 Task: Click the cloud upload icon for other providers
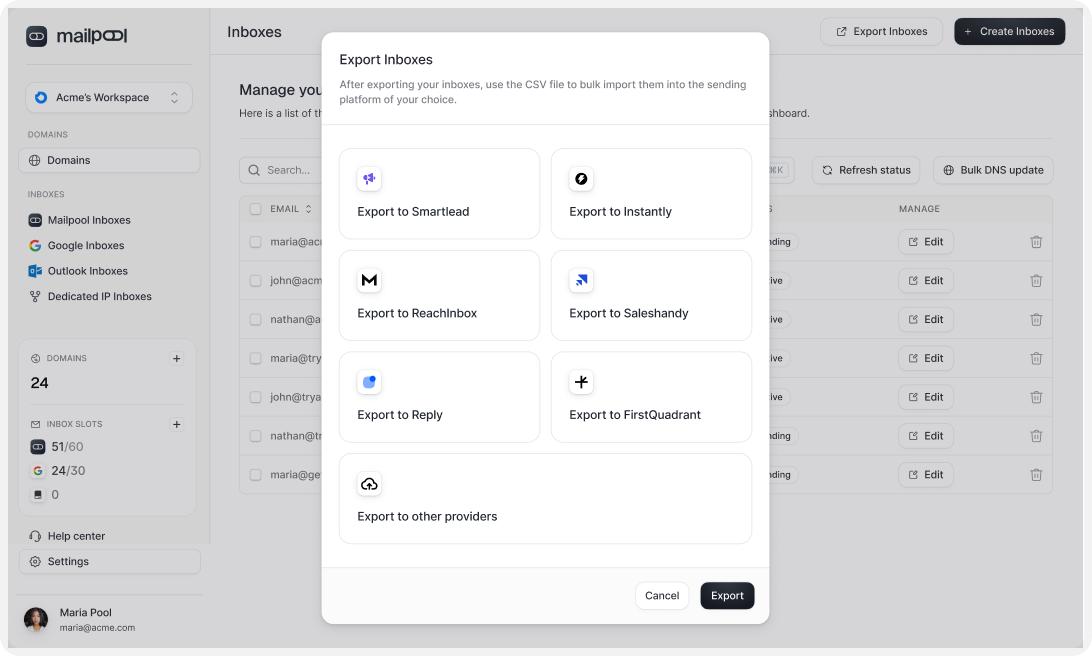(x=369, y=484)
